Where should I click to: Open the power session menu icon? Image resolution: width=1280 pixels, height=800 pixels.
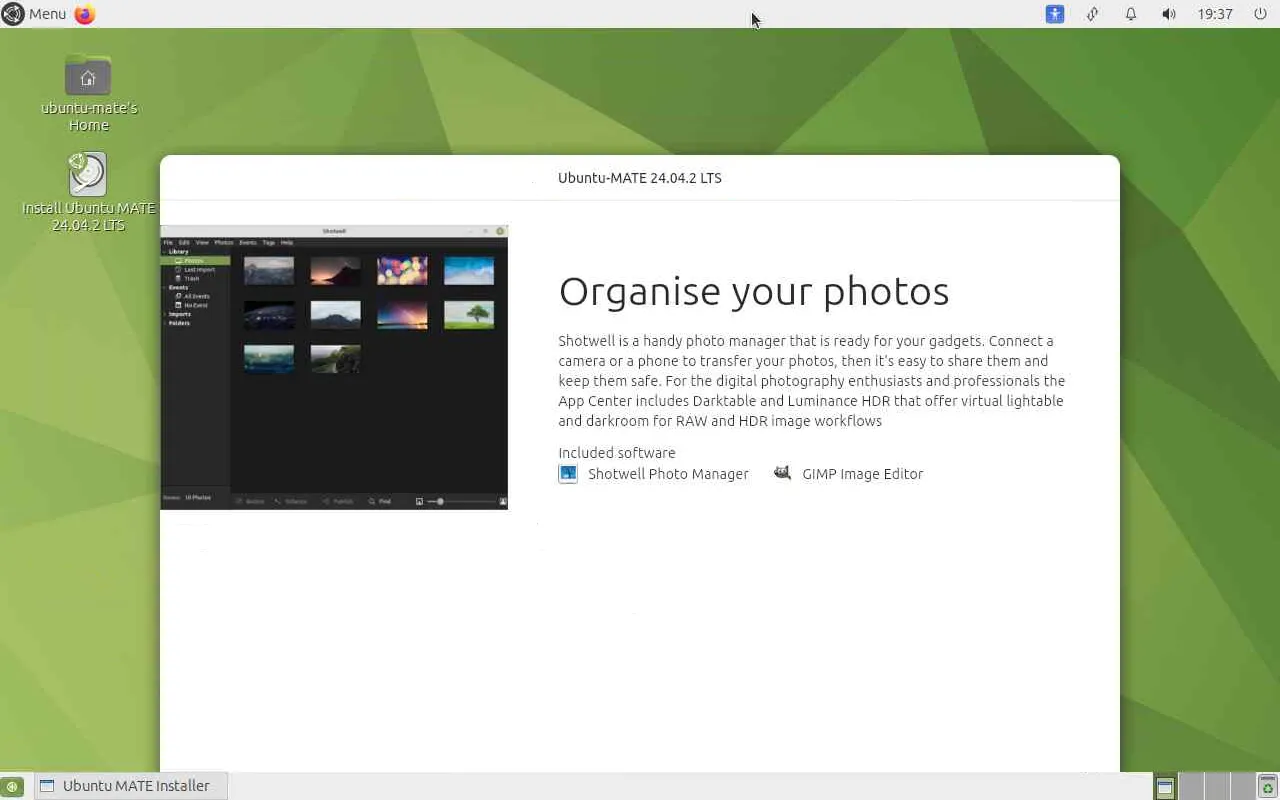click(1260, 14)
